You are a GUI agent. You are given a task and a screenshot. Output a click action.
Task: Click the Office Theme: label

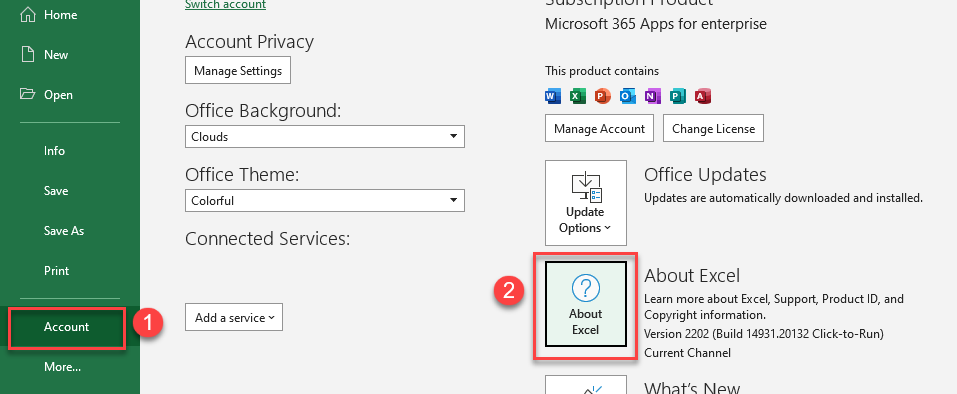242,175
